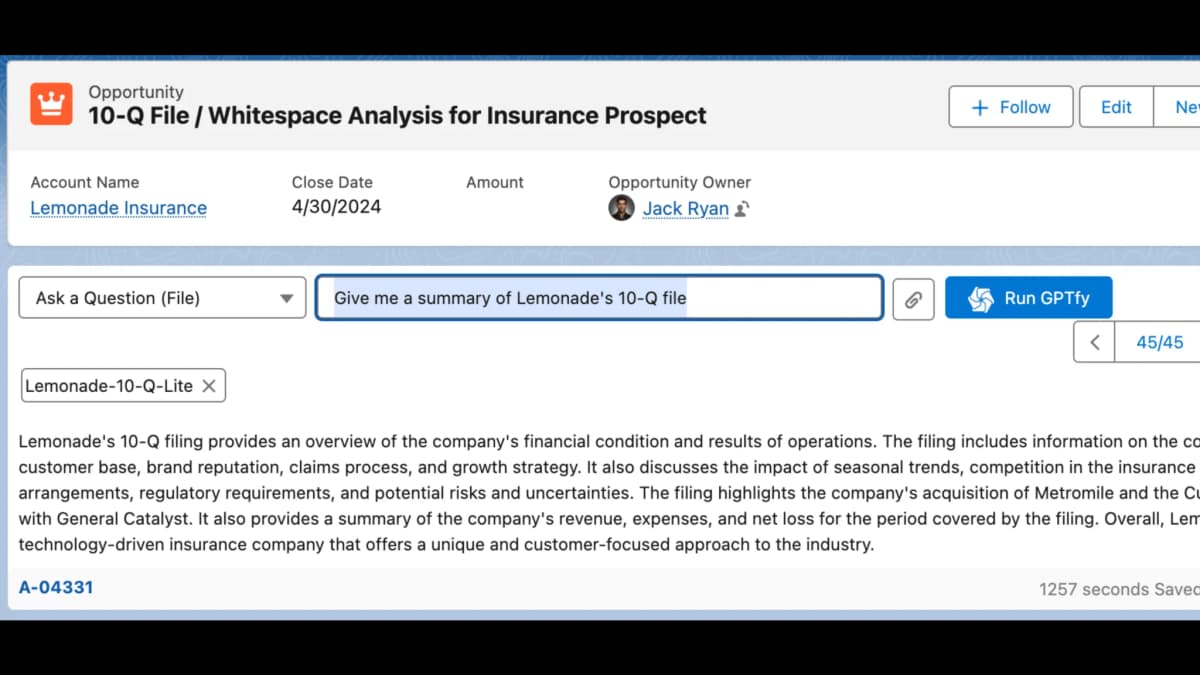Run GPTfy on the entered prompt
The image size is (1200, 675).
coord(1028,297)
